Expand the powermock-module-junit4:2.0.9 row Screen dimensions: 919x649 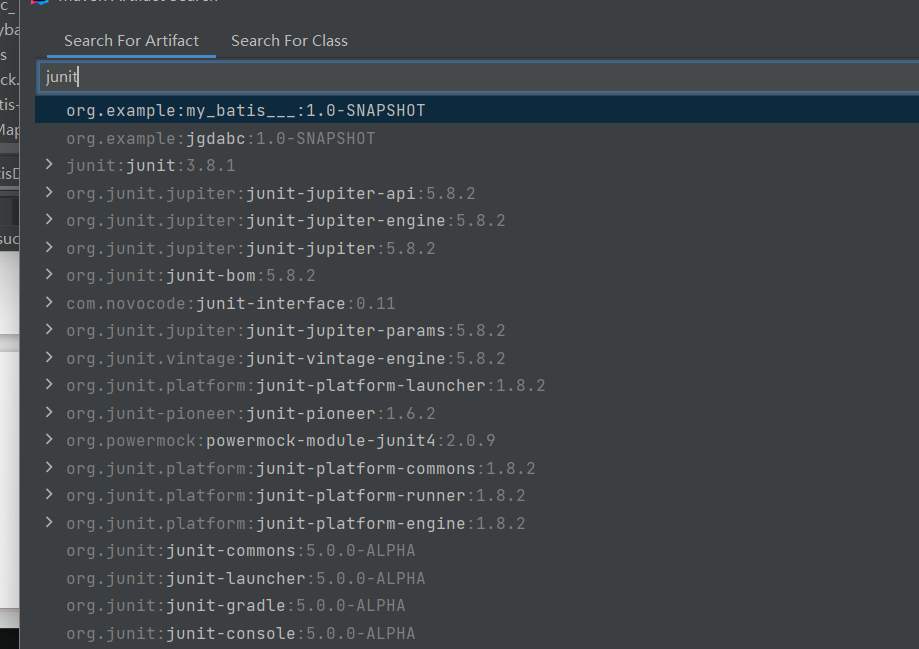[x=49, y=440]
